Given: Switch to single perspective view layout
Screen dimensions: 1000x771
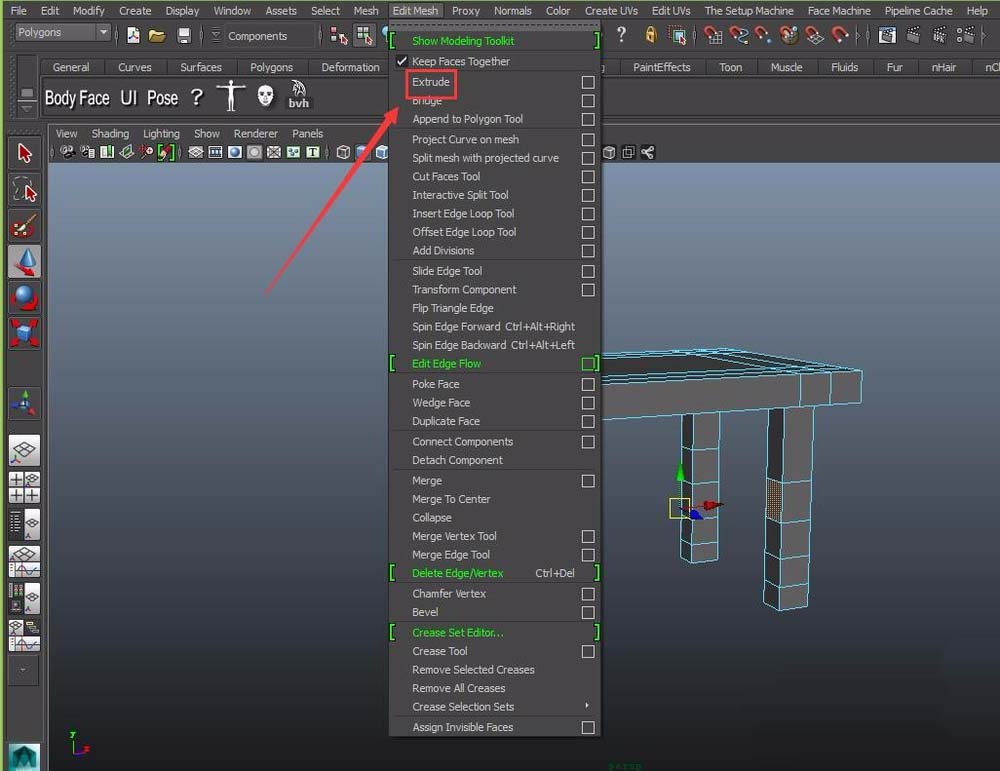Looking at the screenshot, I should tap(24, 451).
